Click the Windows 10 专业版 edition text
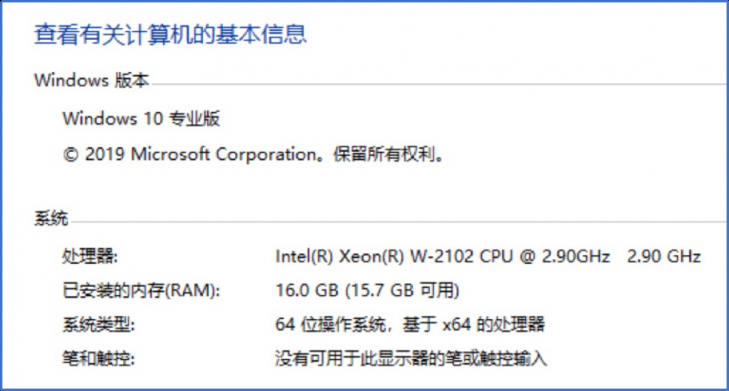 pyautogui.click(x=141, y=119)
